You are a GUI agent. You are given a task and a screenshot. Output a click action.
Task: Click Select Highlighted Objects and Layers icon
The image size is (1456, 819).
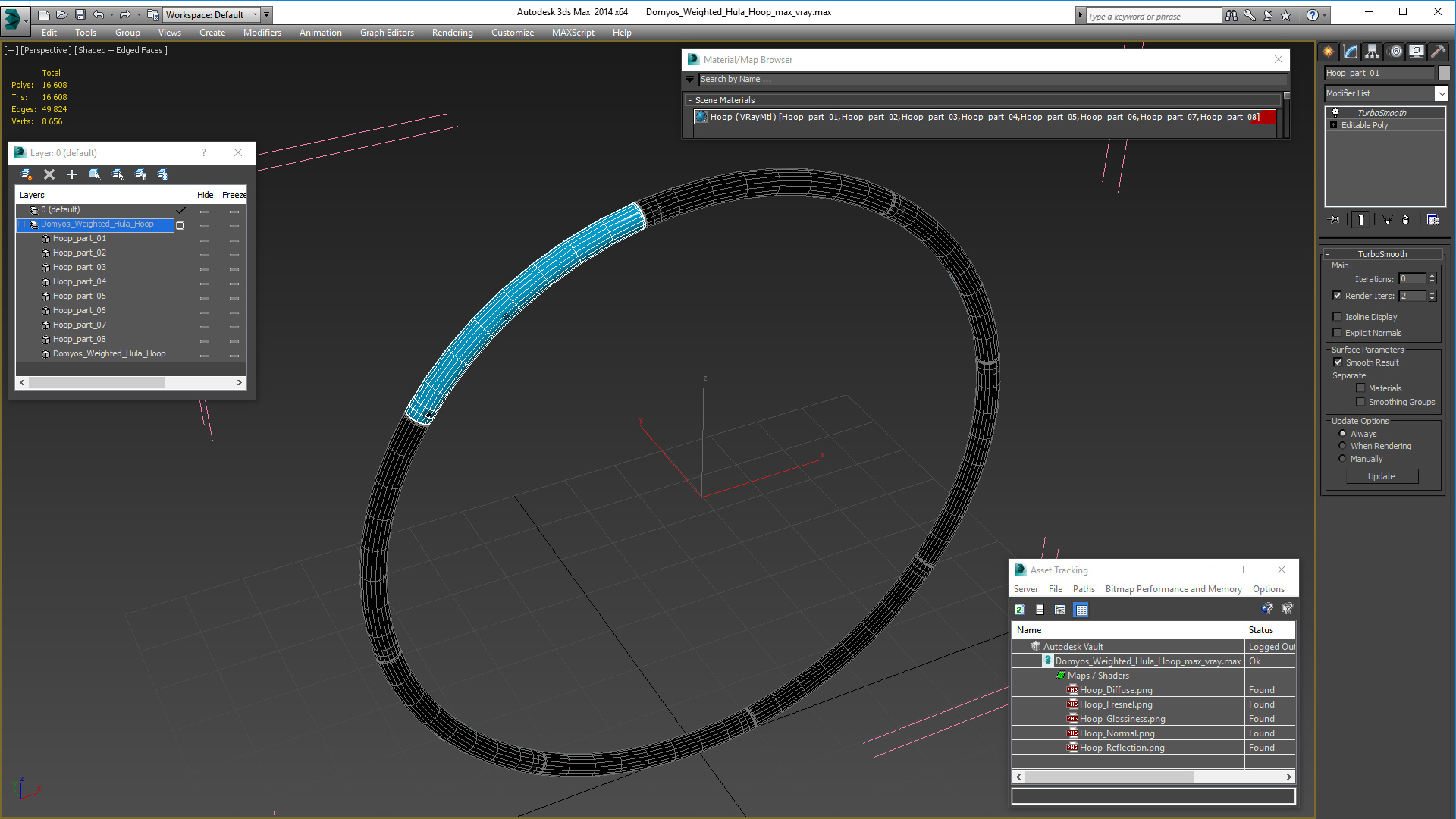click(x=95, y=174)
